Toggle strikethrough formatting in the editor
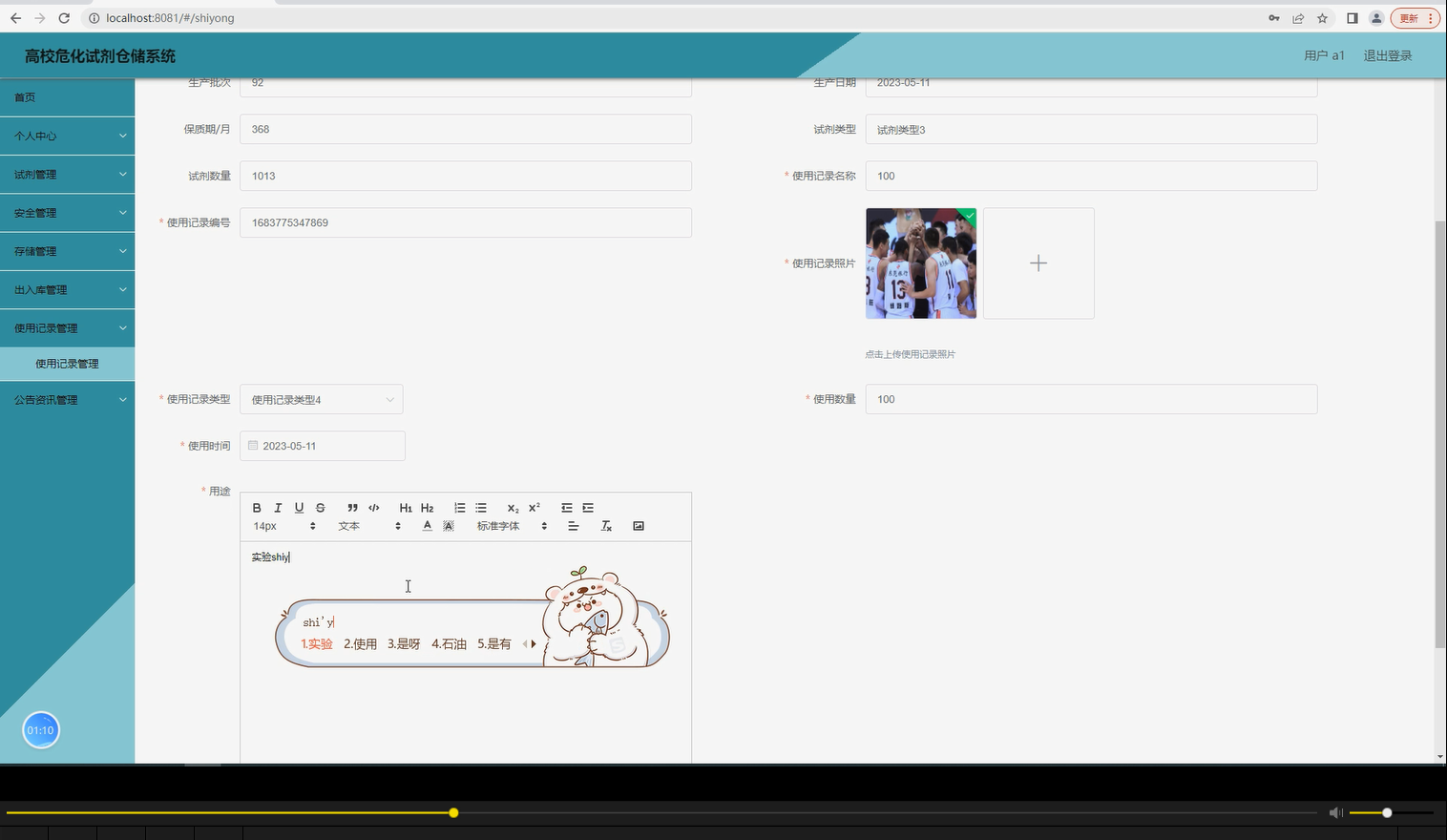This screenshot has width=1447, height=840. (x=320, y=507)
